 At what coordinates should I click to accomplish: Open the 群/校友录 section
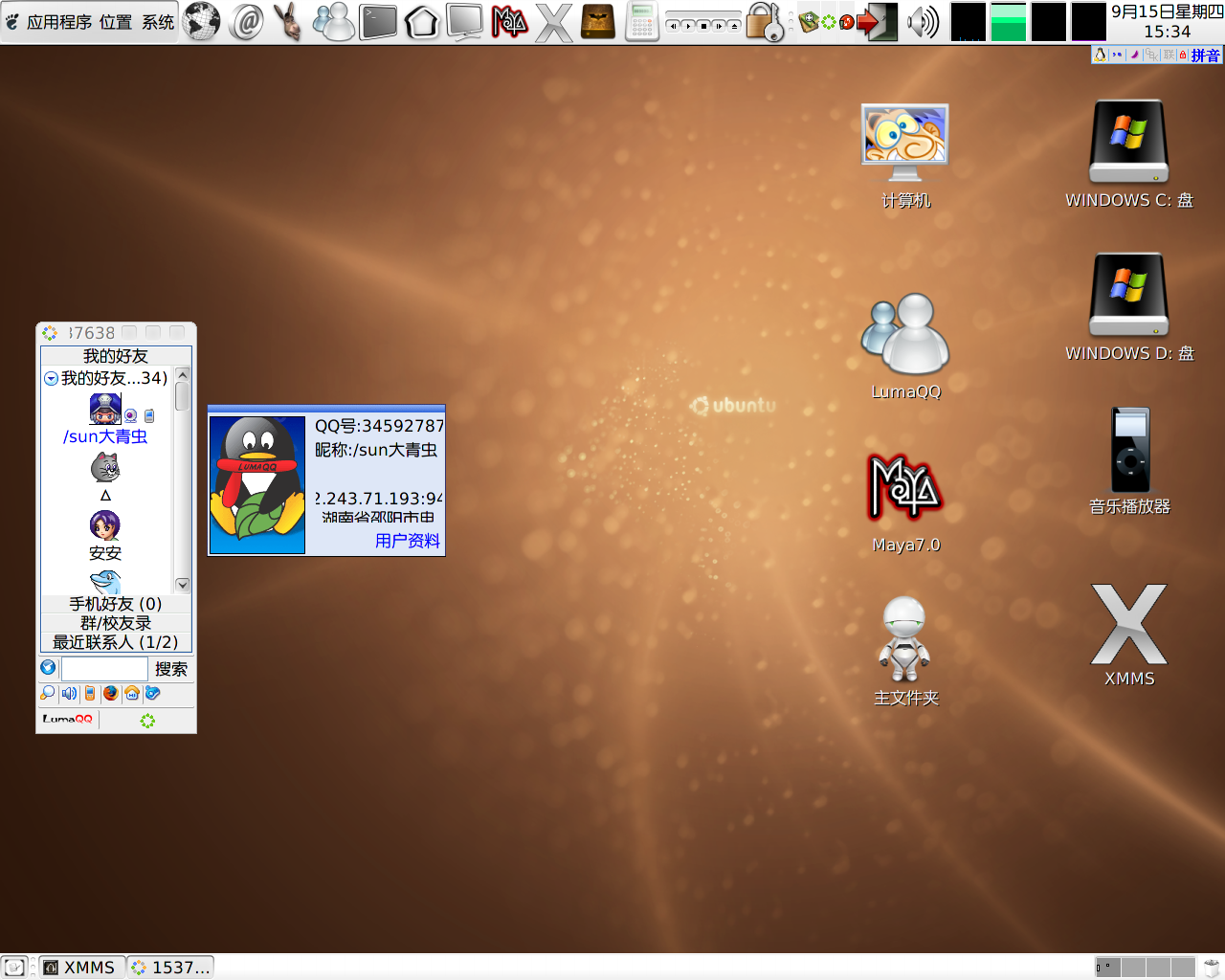116,623
